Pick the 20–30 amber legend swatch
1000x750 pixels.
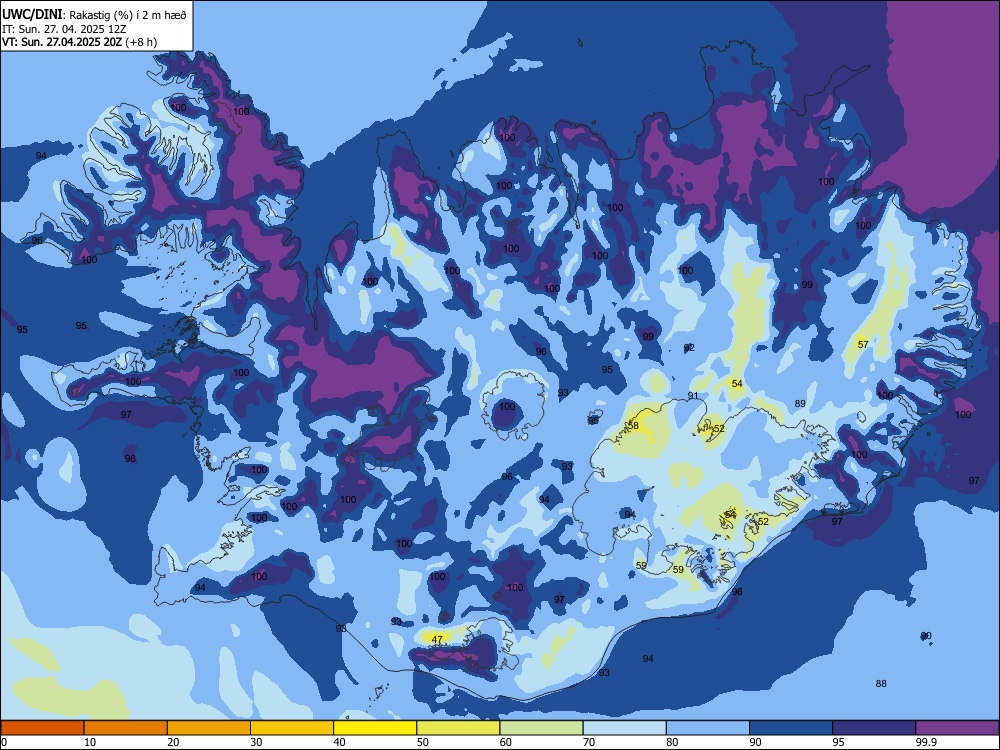(209, 728)
